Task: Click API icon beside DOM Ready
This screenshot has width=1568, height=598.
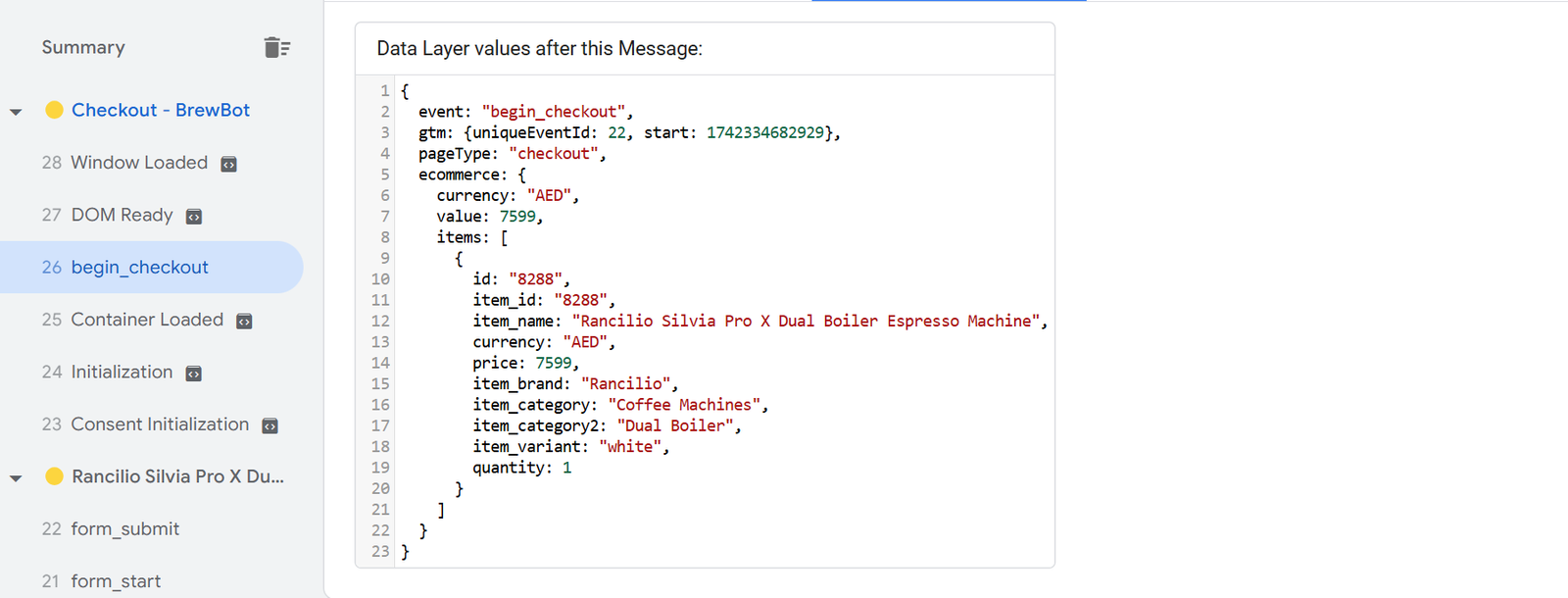Action: 194,217
